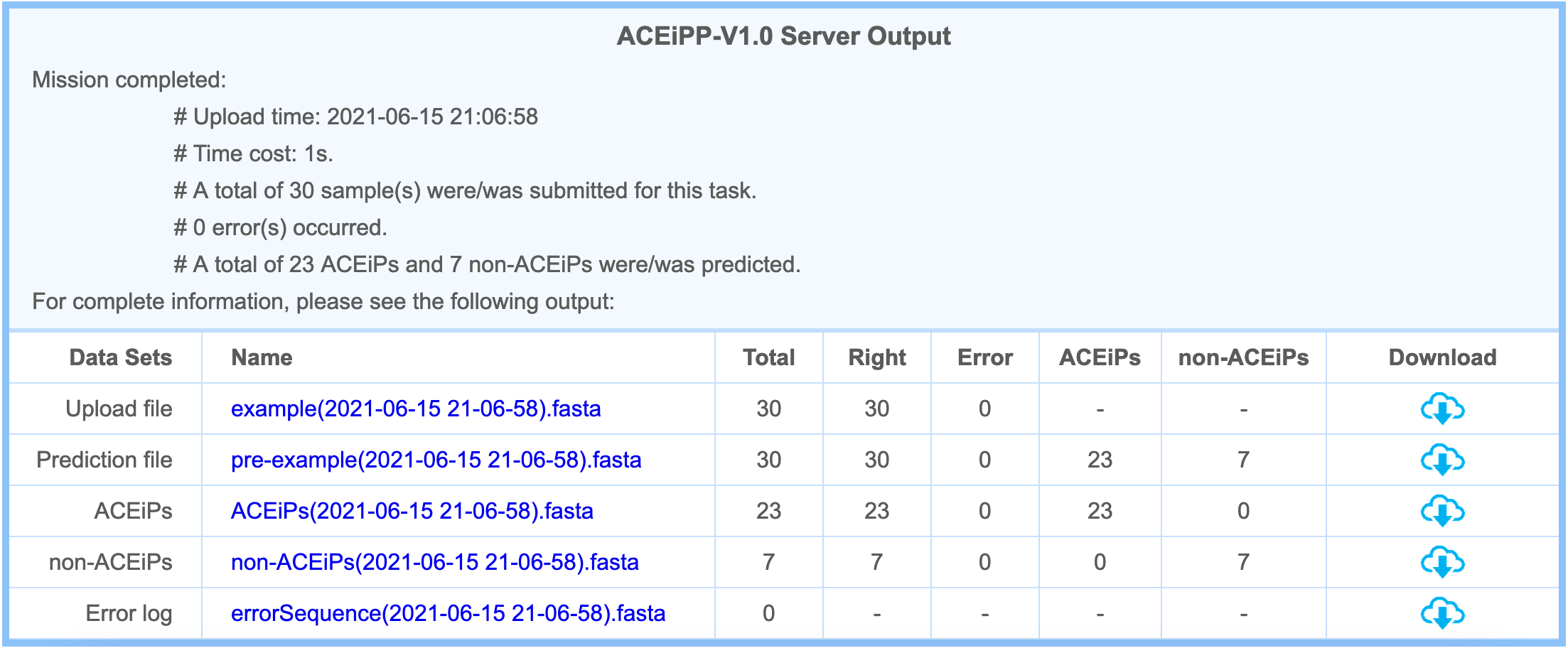Select the 'Prediction file' row label
1568x648 pixels.
[x=104, y=460]
